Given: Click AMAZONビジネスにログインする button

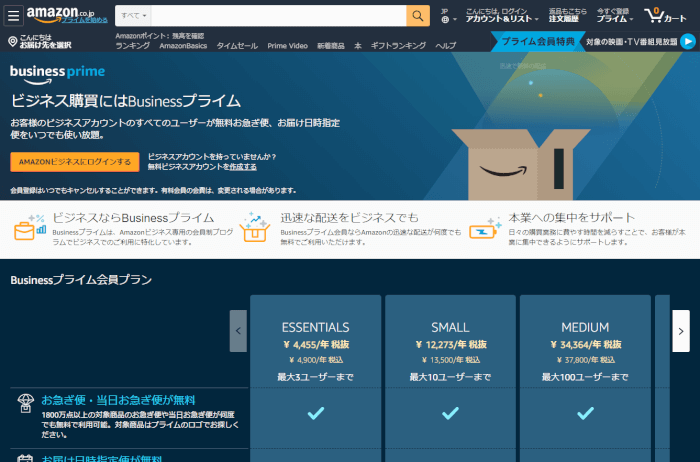Looking at the screenshot, I should (x=74, y=161).
